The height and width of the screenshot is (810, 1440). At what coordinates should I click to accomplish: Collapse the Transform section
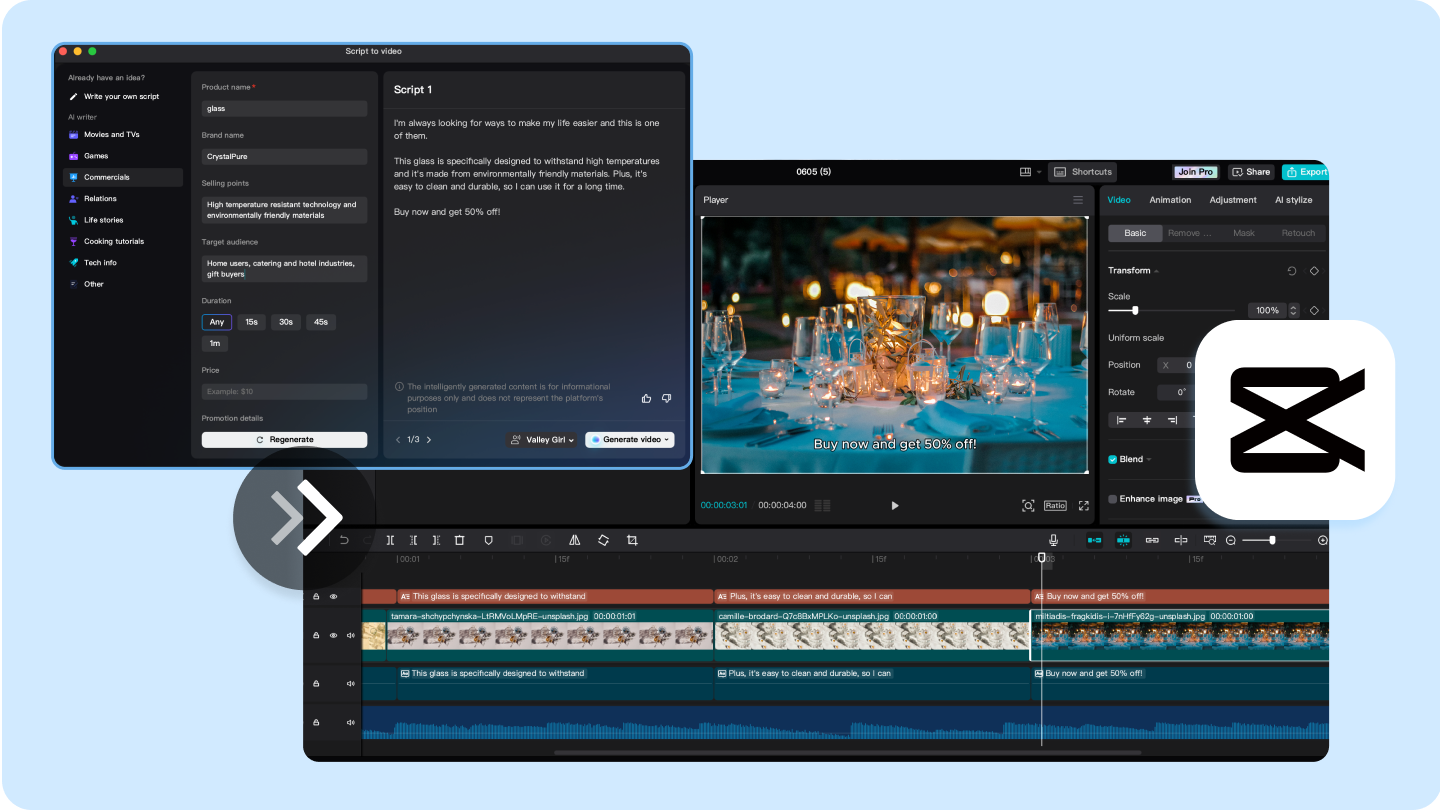pyautogui.click(x=1155, y=270)
